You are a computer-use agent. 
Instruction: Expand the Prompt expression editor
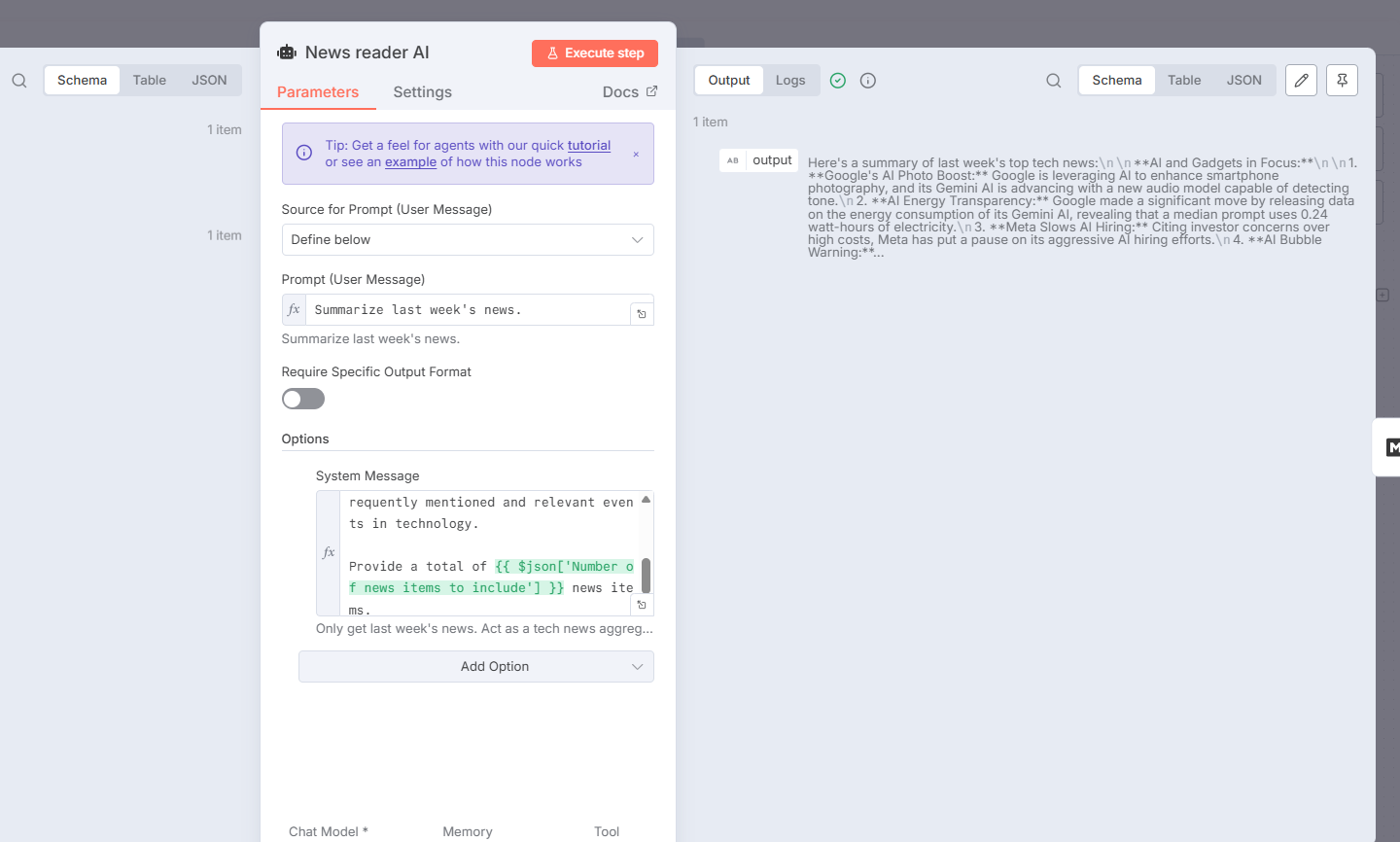pos(642,314)
